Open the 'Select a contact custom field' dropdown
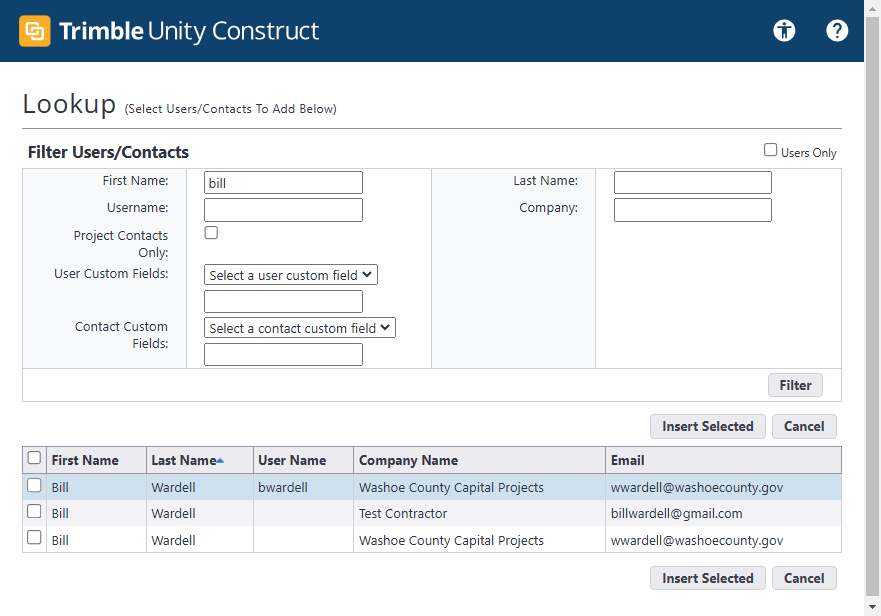This screenshot has width=881, height=616. 299,328
